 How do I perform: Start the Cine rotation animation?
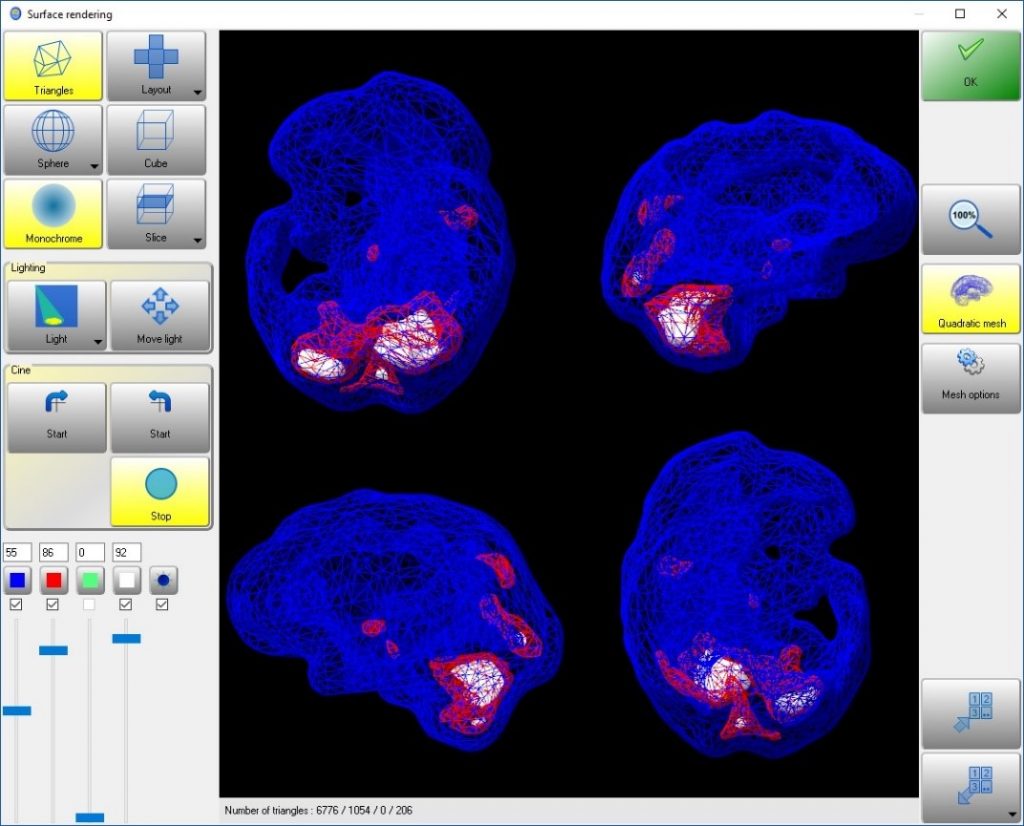[x=56, y=415]
